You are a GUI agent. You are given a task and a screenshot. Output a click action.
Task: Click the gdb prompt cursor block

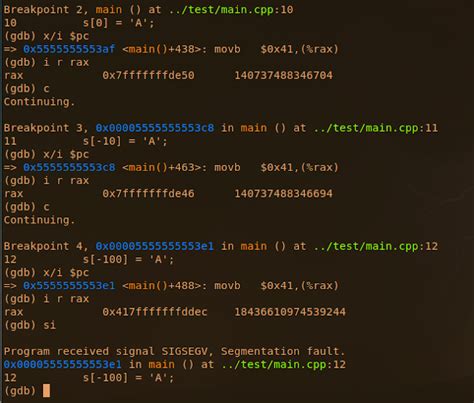coord(46,391)
